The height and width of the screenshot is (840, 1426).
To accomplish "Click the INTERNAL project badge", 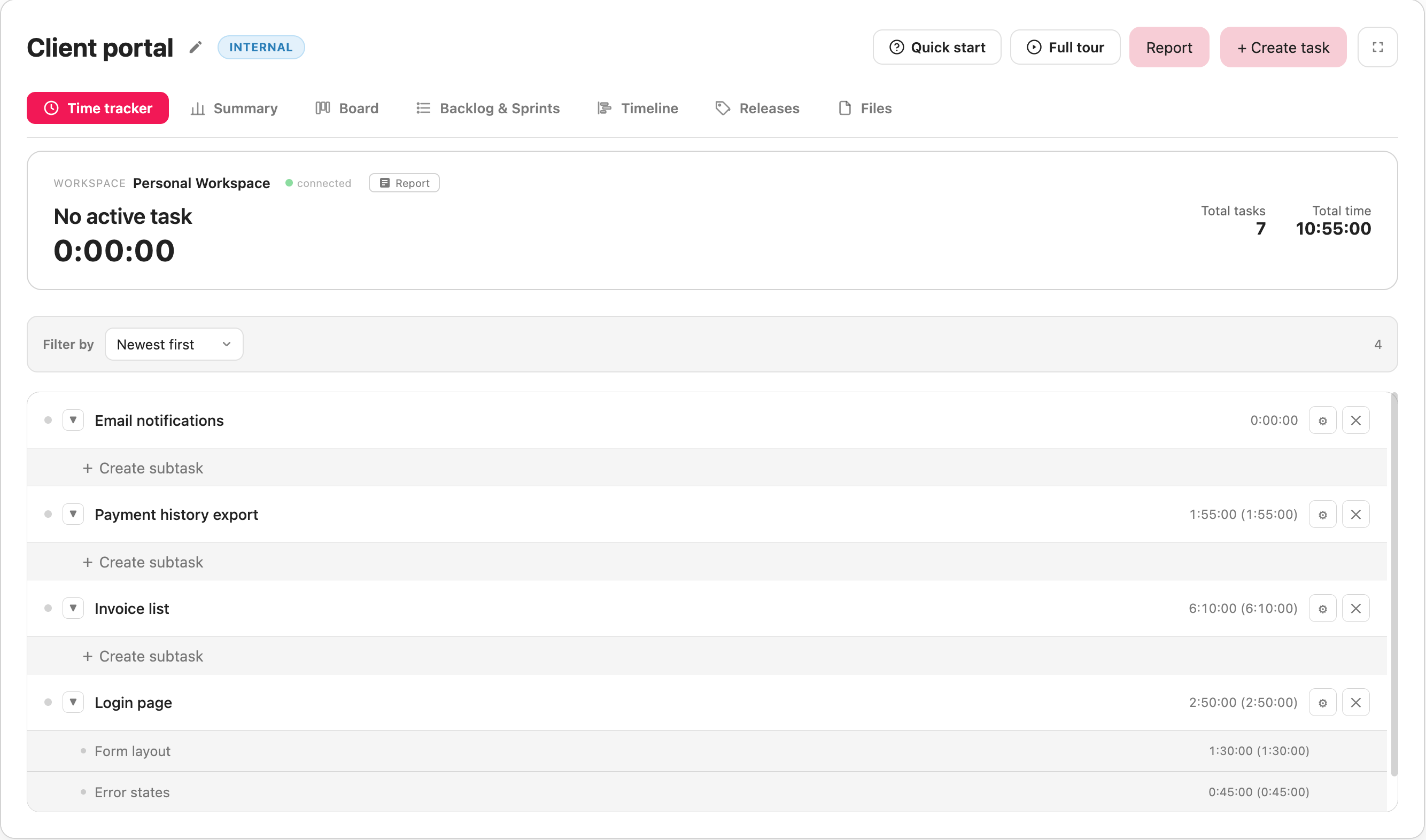I will [x=261, y=47].
